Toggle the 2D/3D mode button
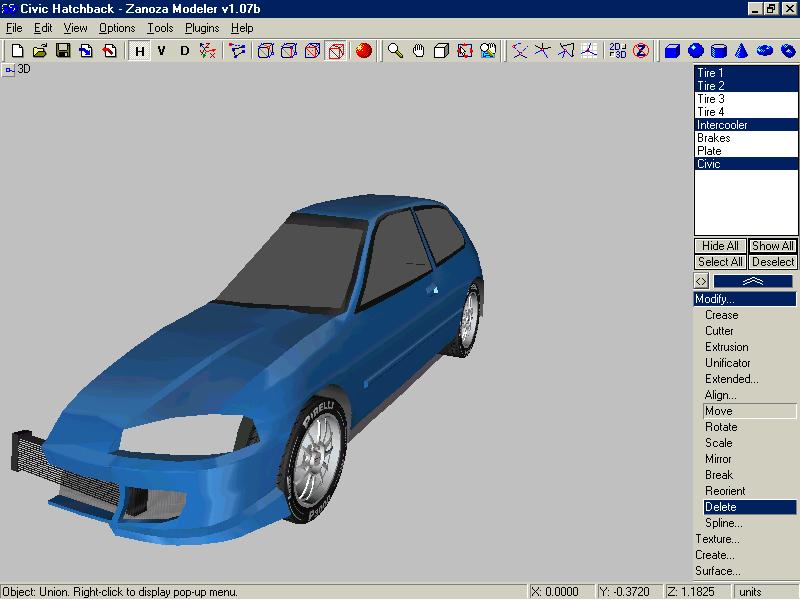Image resolution: width=800 pixels, height=600 pixels. coord(618,51)
